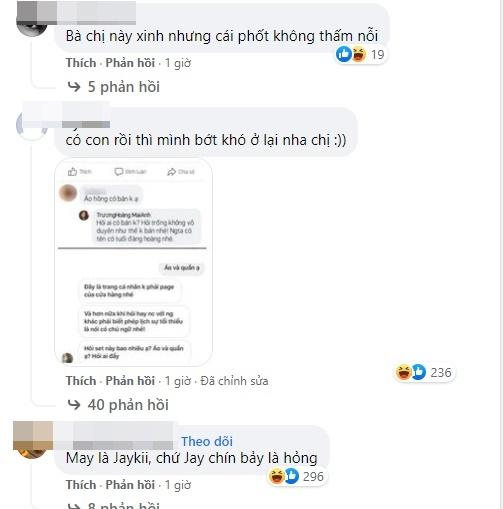Click the haha emoji beside 236 reactions

pyautogui.click(x=403, y=372)
